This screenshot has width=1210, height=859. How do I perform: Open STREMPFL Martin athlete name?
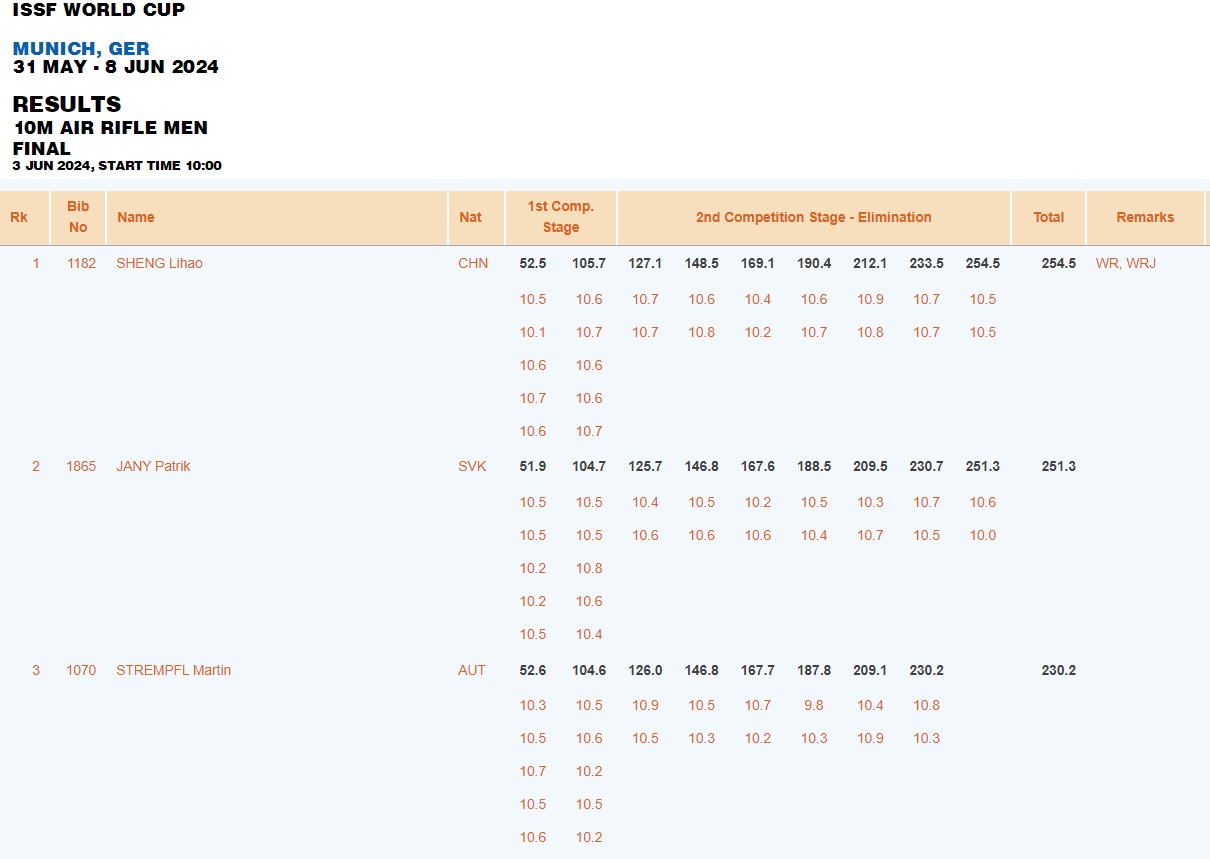pyautogui.click(x=173, y=670)
